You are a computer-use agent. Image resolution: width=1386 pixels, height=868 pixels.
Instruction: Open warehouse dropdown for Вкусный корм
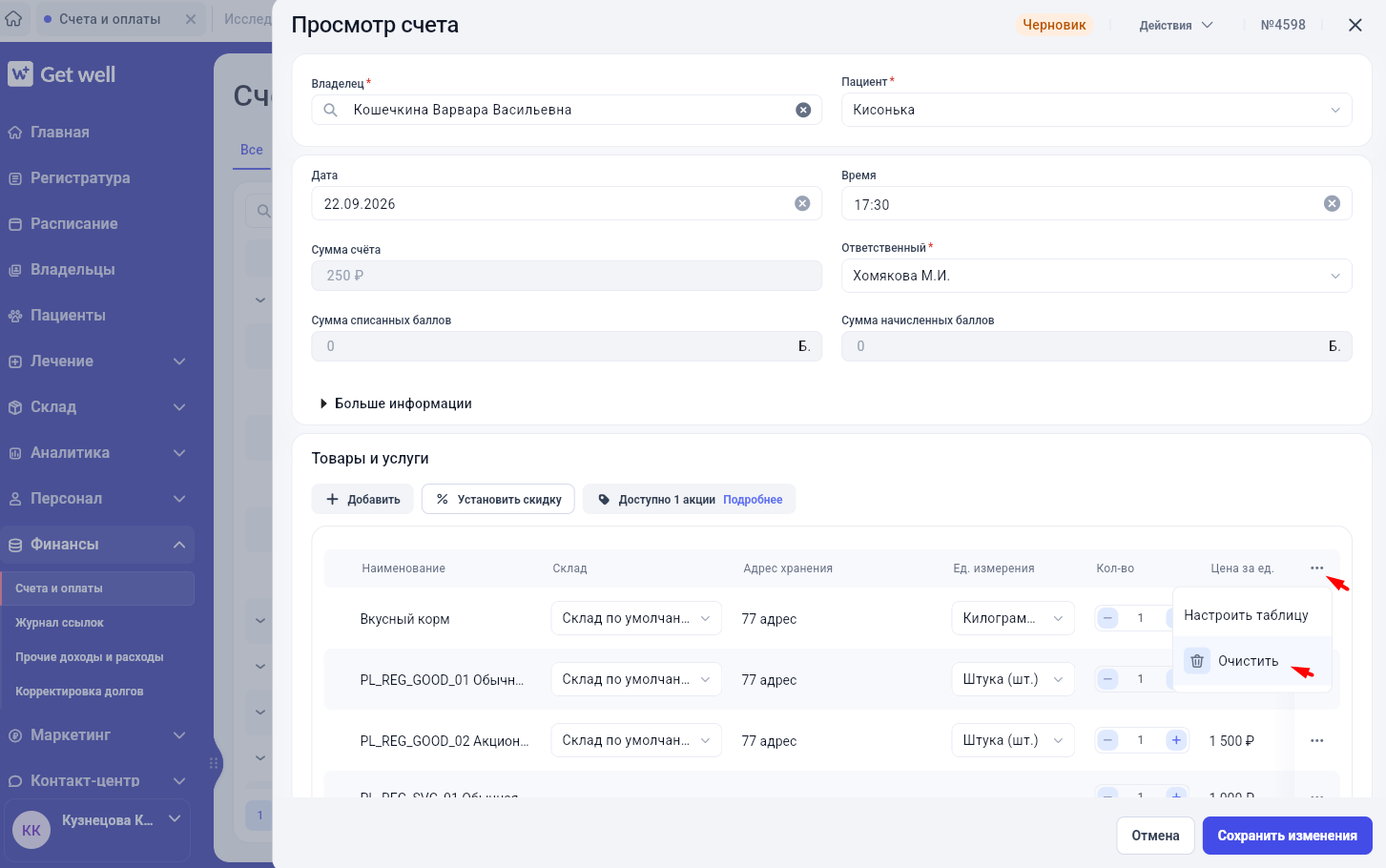[636, 618]
